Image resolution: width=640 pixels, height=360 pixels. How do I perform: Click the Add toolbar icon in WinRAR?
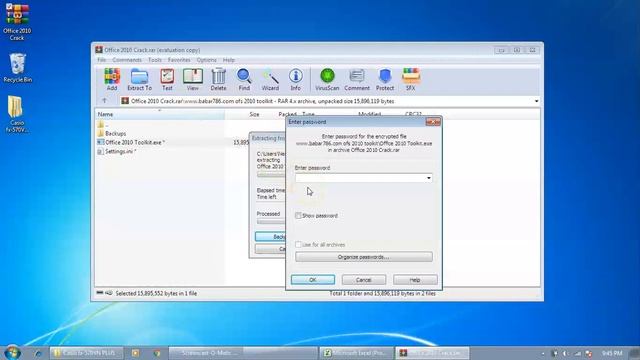pos(111,80)
